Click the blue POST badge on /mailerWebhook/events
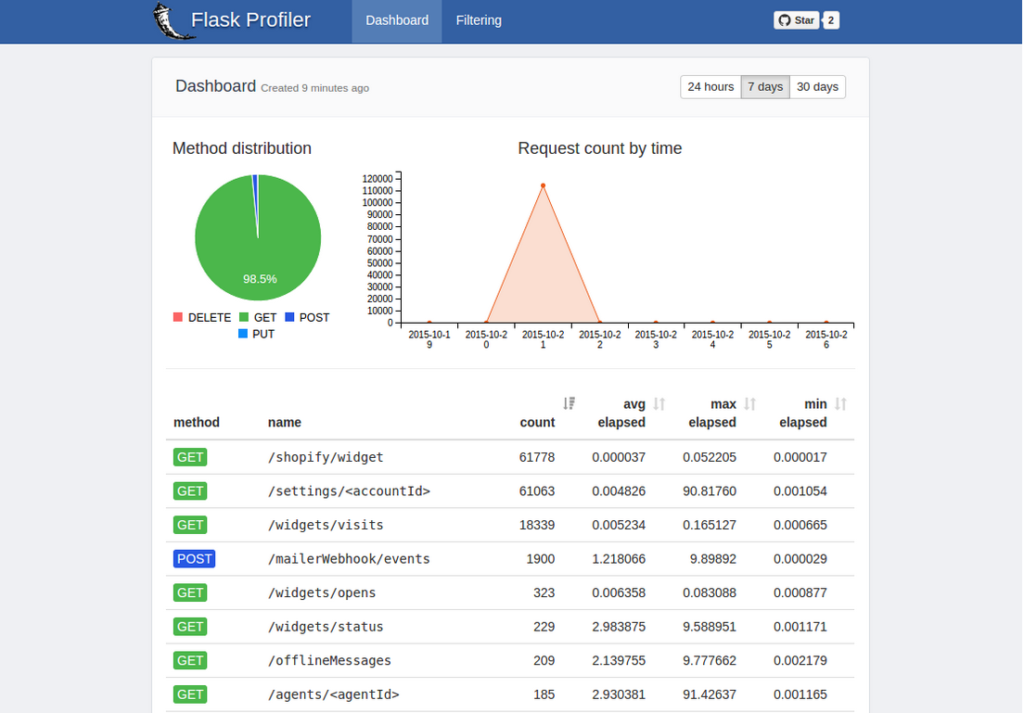 194,559
